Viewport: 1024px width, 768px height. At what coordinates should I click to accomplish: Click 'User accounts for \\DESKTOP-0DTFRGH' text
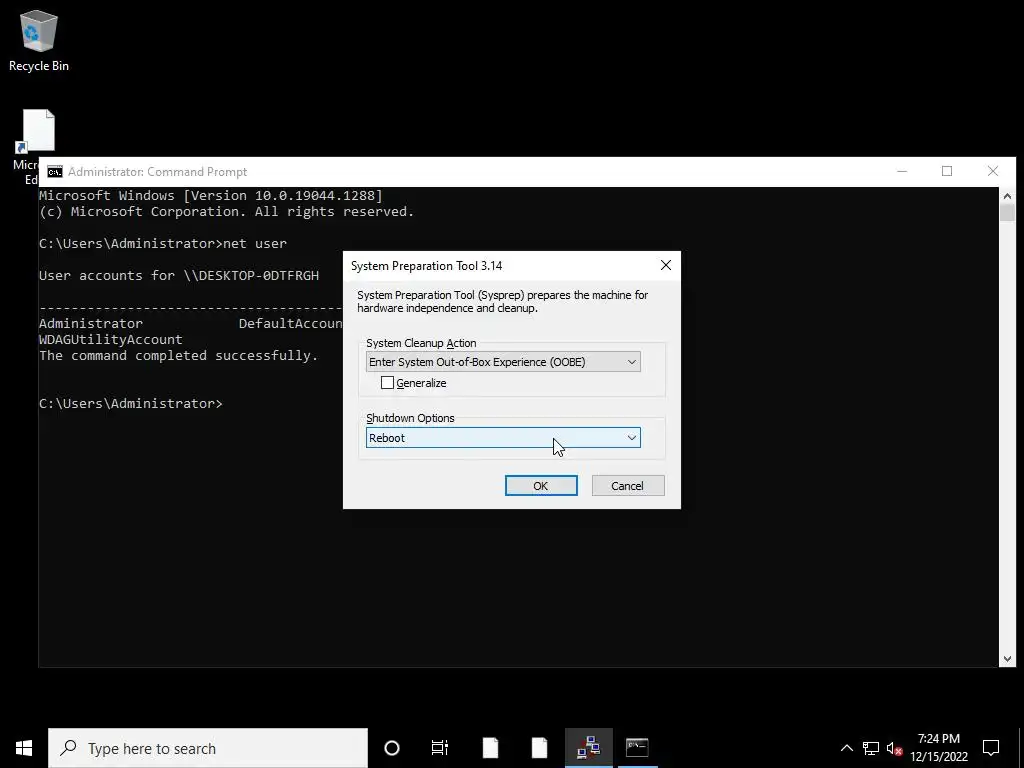(x=178, y=276)
